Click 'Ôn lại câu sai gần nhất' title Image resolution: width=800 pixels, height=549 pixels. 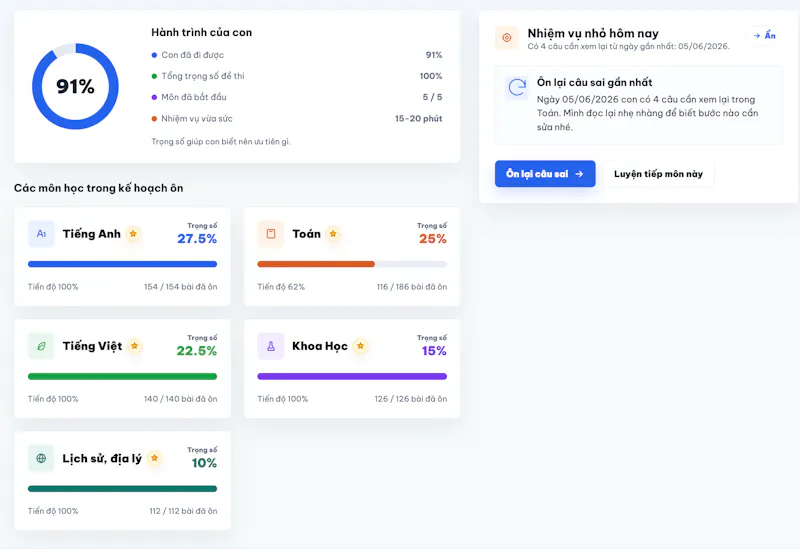tap(594, 82)
